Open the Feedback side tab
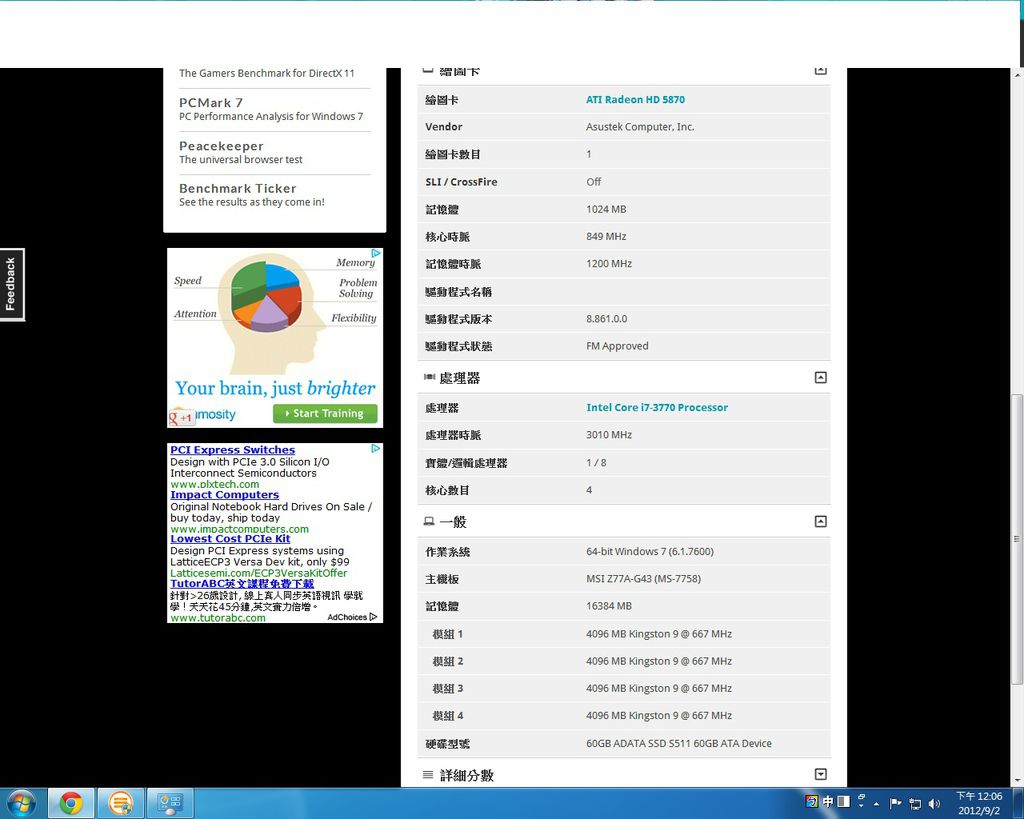 11,284
